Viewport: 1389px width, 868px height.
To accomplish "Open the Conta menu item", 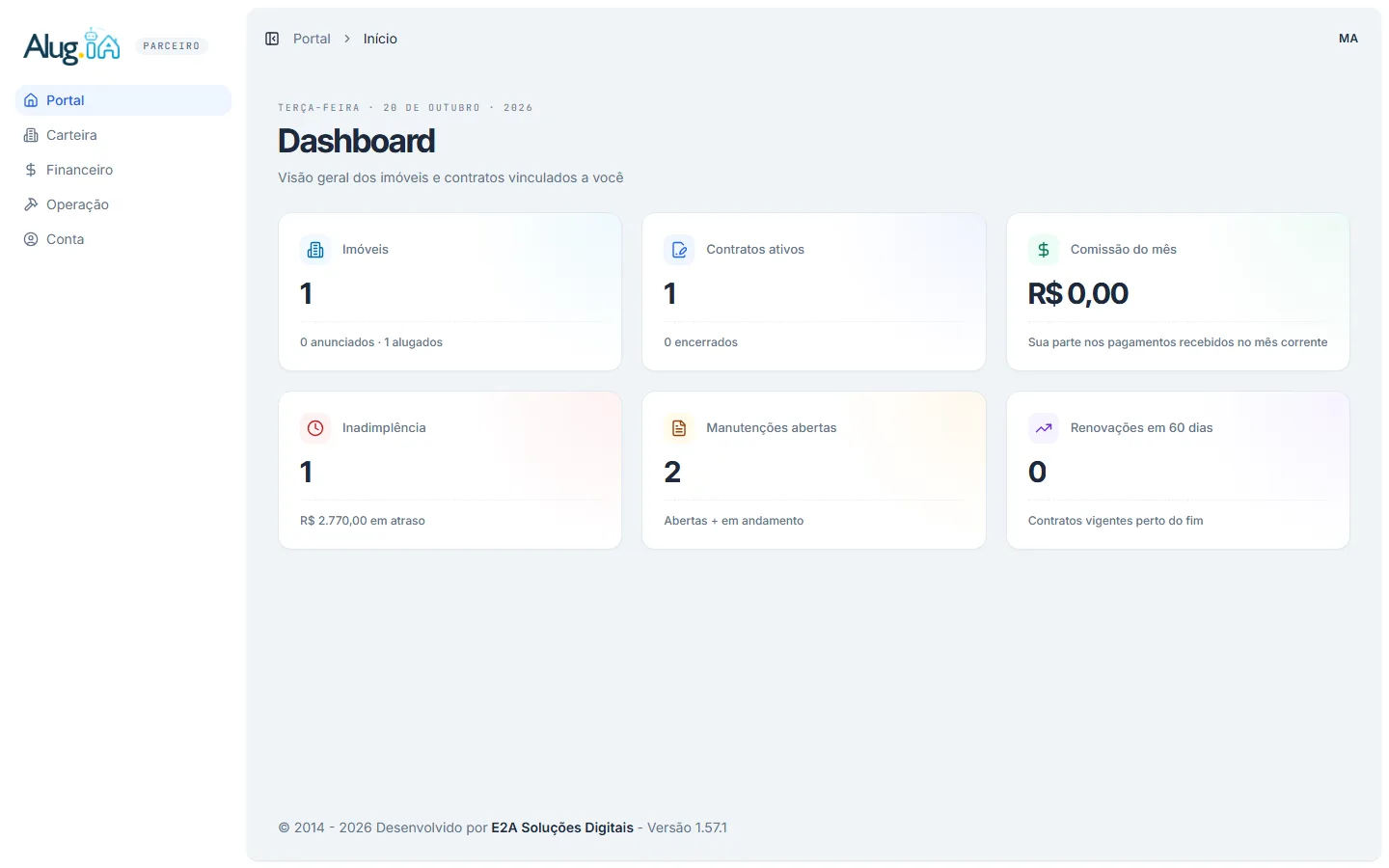I will [123, 239].
